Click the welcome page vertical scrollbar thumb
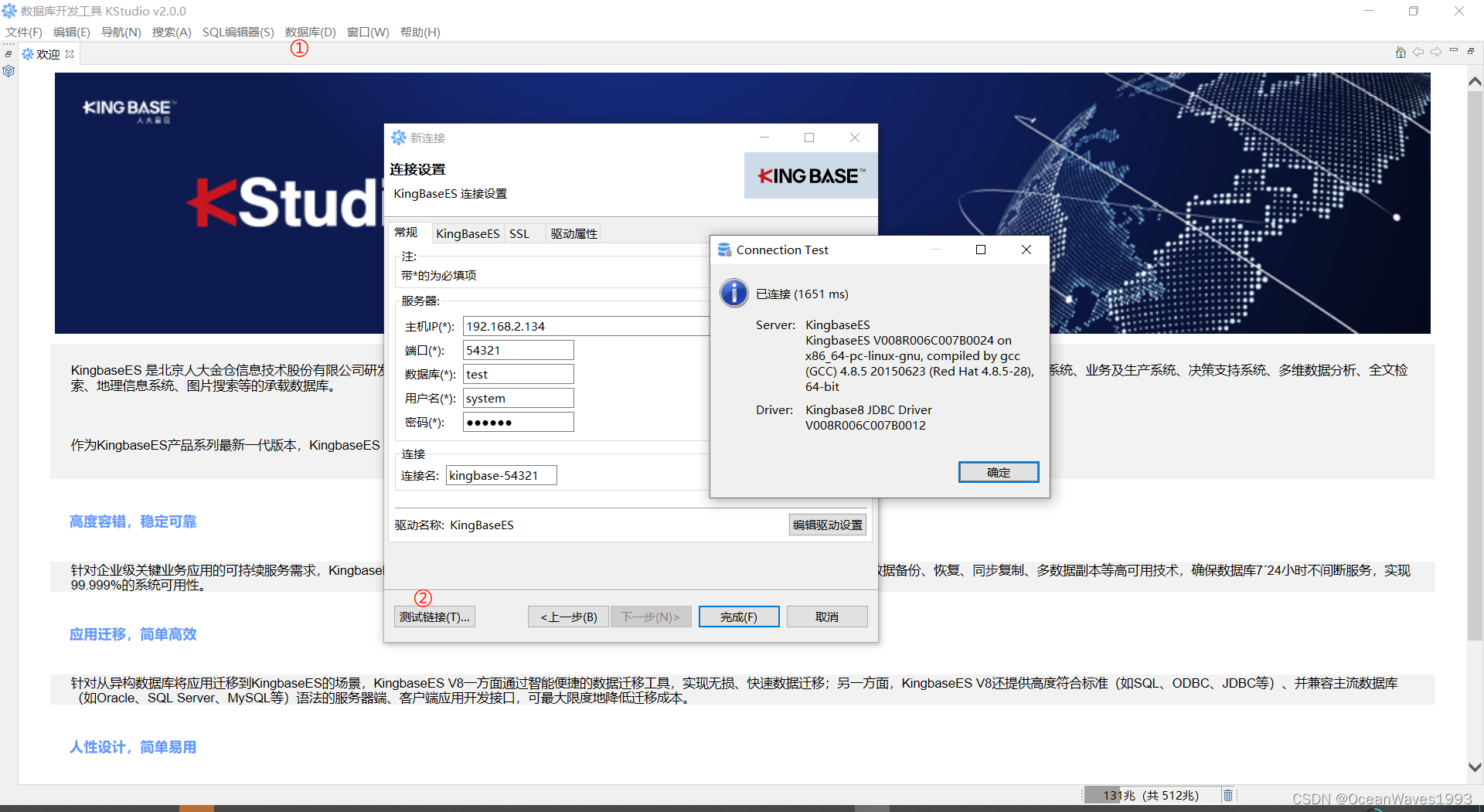The width and height of the screenshot is (1484, 812). [1475, 365]
